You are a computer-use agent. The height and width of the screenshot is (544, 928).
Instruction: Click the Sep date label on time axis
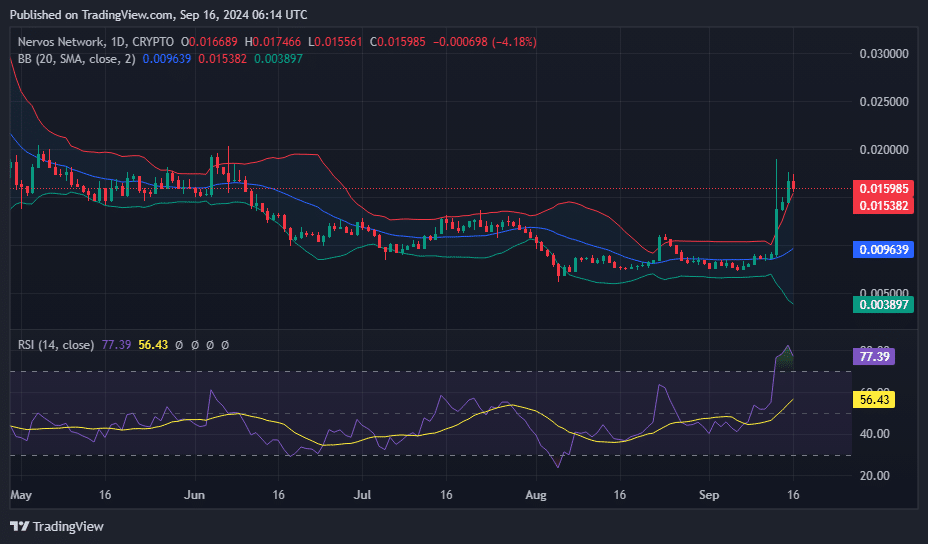(709, 495)
